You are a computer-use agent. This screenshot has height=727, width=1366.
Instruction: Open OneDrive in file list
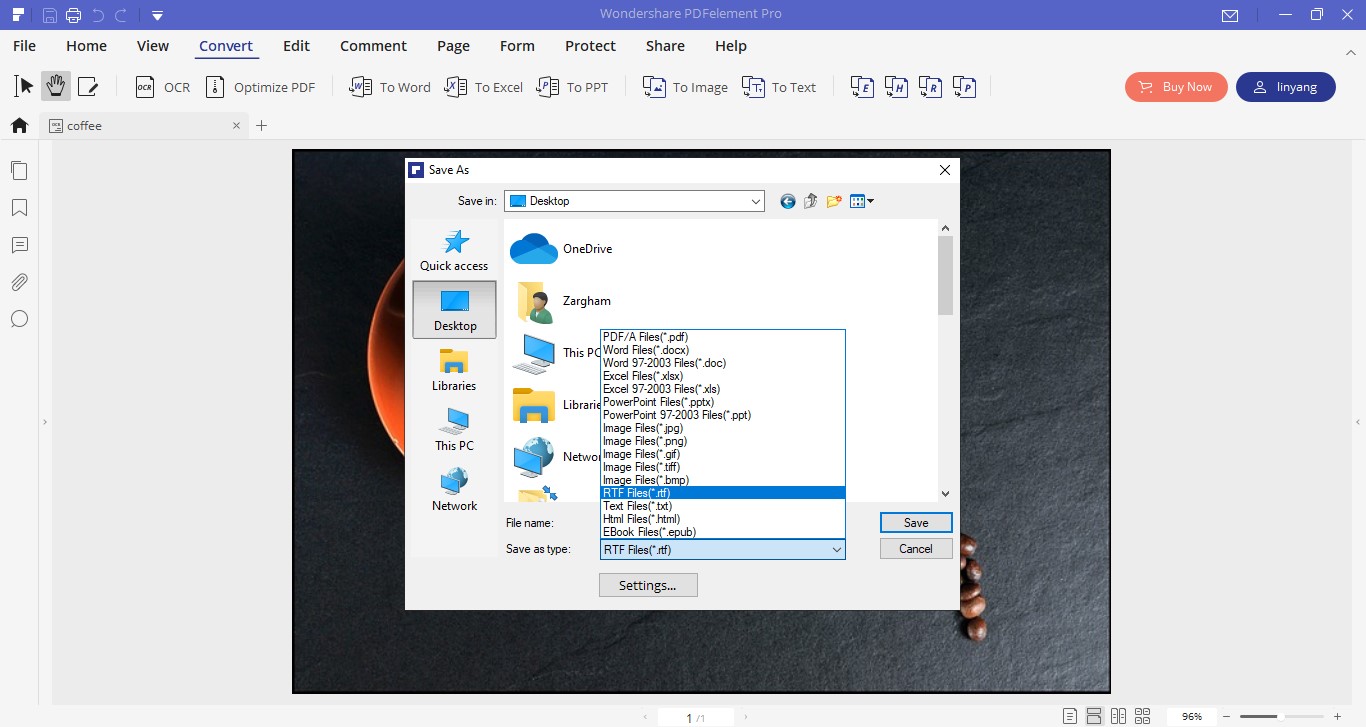(561, 249)
